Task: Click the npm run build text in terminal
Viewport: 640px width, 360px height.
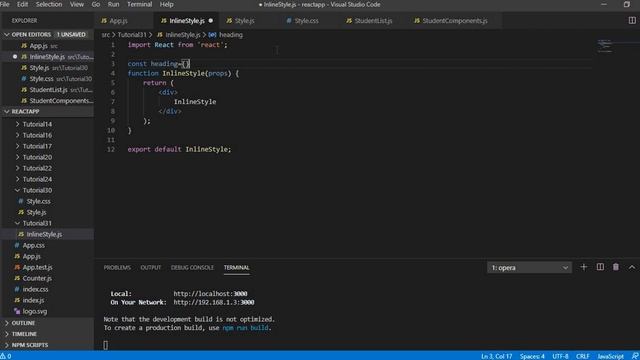Action: coord(245,328)
